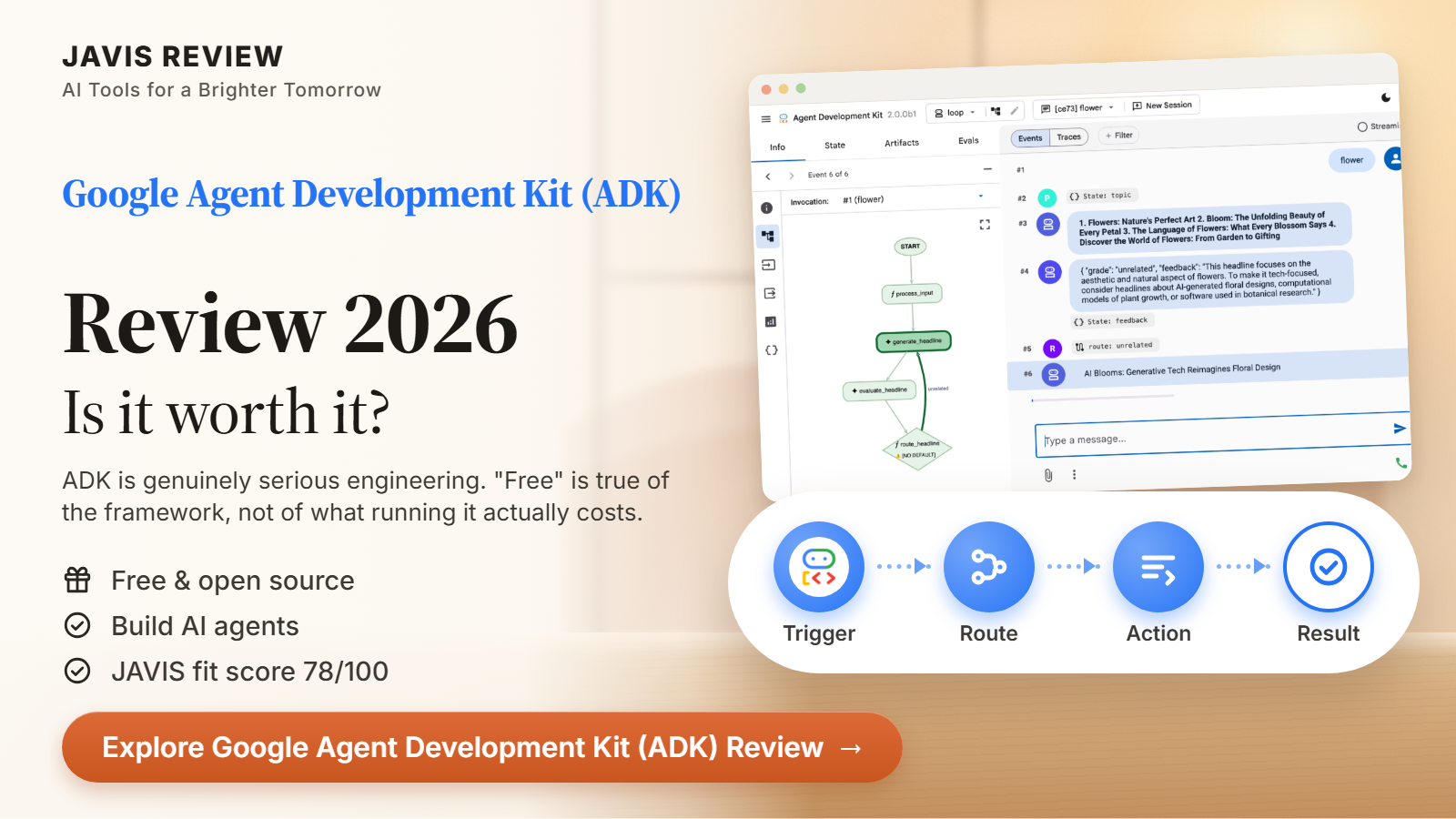This screenshot has width=1456, height=819.
Task: Toggle dark mode with the moon icon
Action: [1386, 97]
